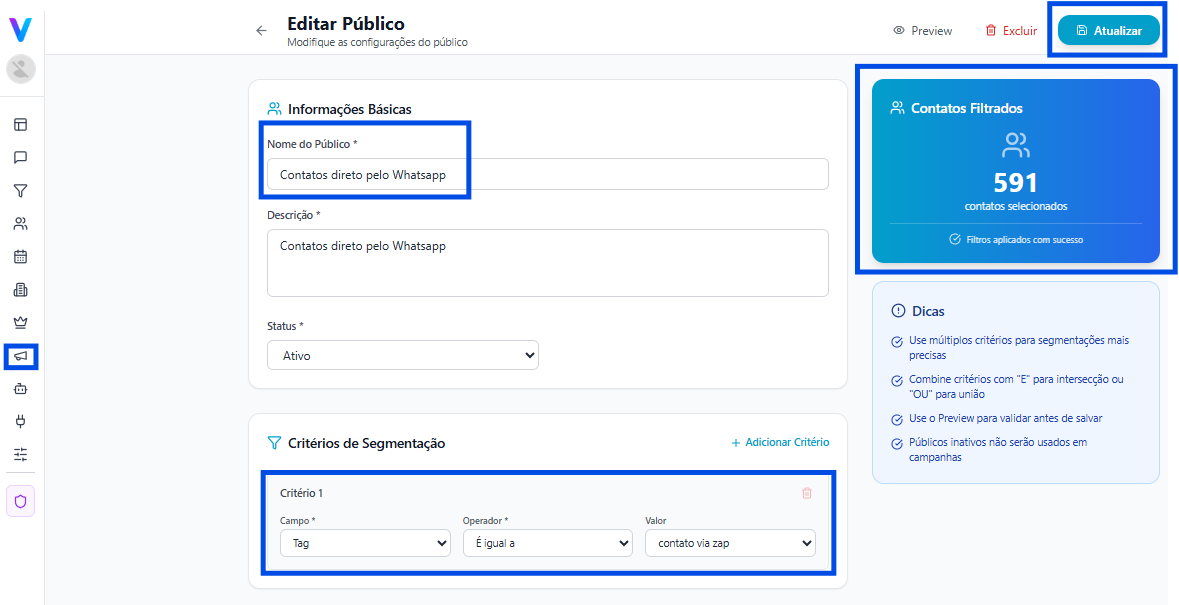Click the Nome do Público input field
1179x605 pixels.
[547, 174]
